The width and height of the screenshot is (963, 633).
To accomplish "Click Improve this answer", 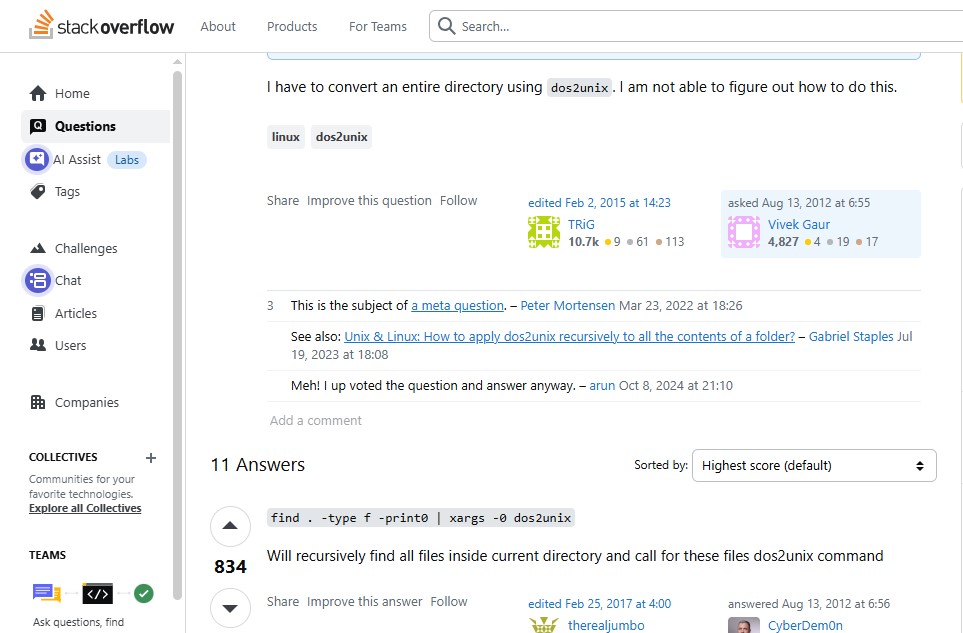I will (x=365, y=602).
